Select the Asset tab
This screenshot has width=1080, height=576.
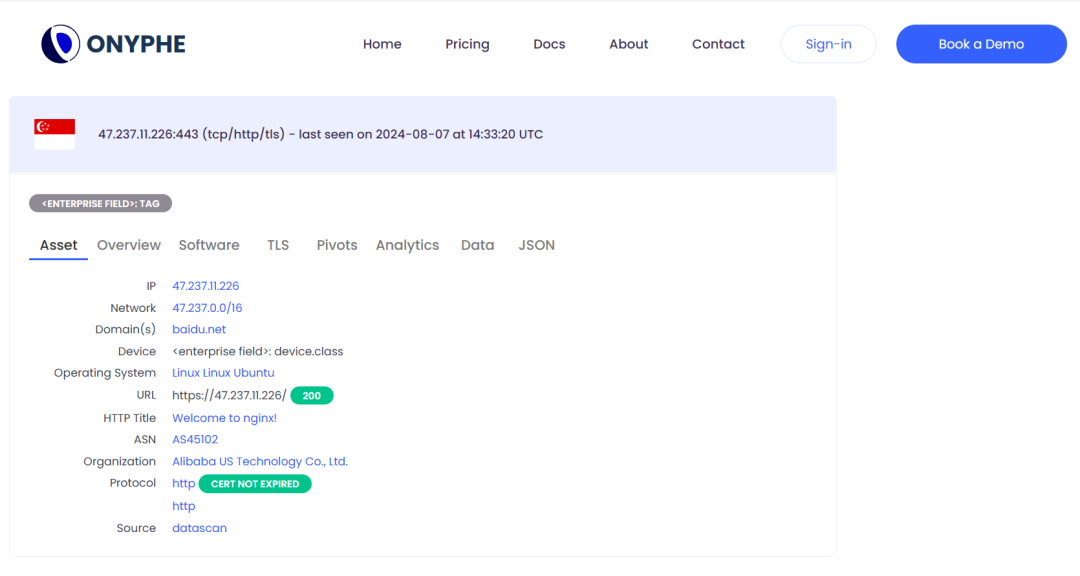(59, 245)
